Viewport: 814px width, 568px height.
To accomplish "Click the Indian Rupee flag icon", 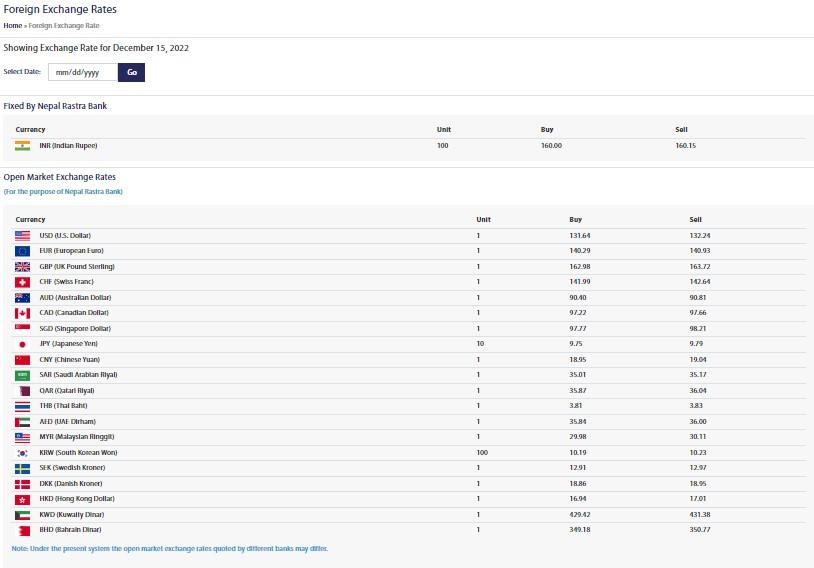I will [22, 146].
